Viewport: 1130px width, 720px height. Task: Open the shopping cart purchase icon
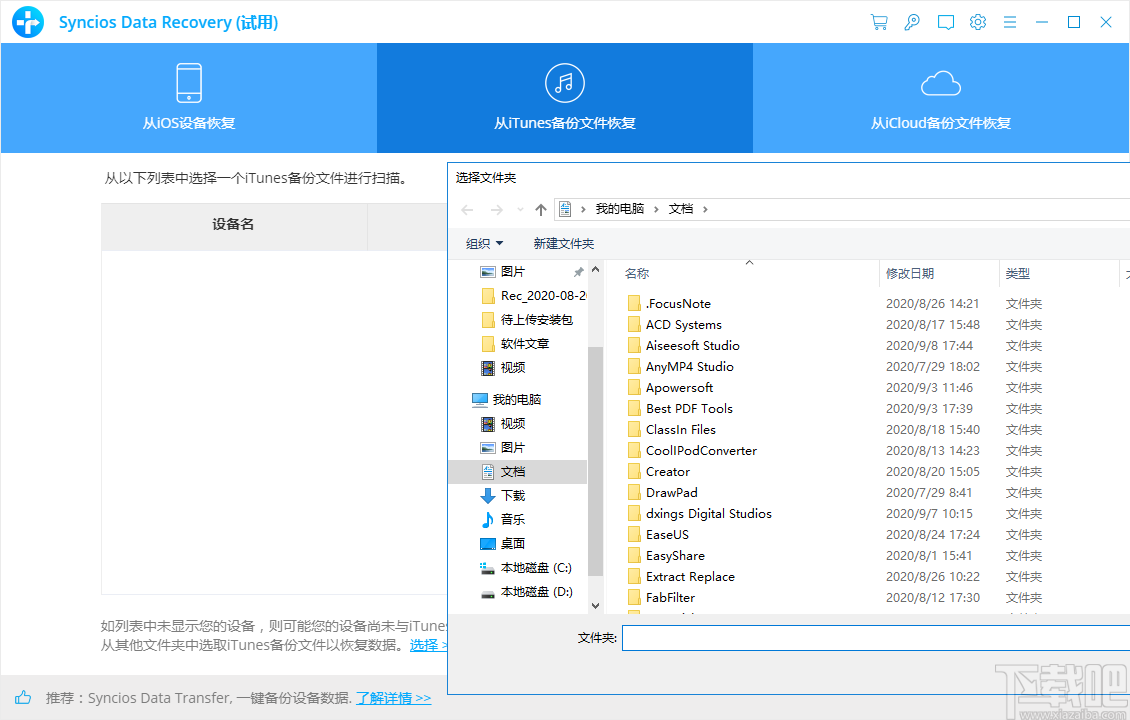(x=878, y=22)
